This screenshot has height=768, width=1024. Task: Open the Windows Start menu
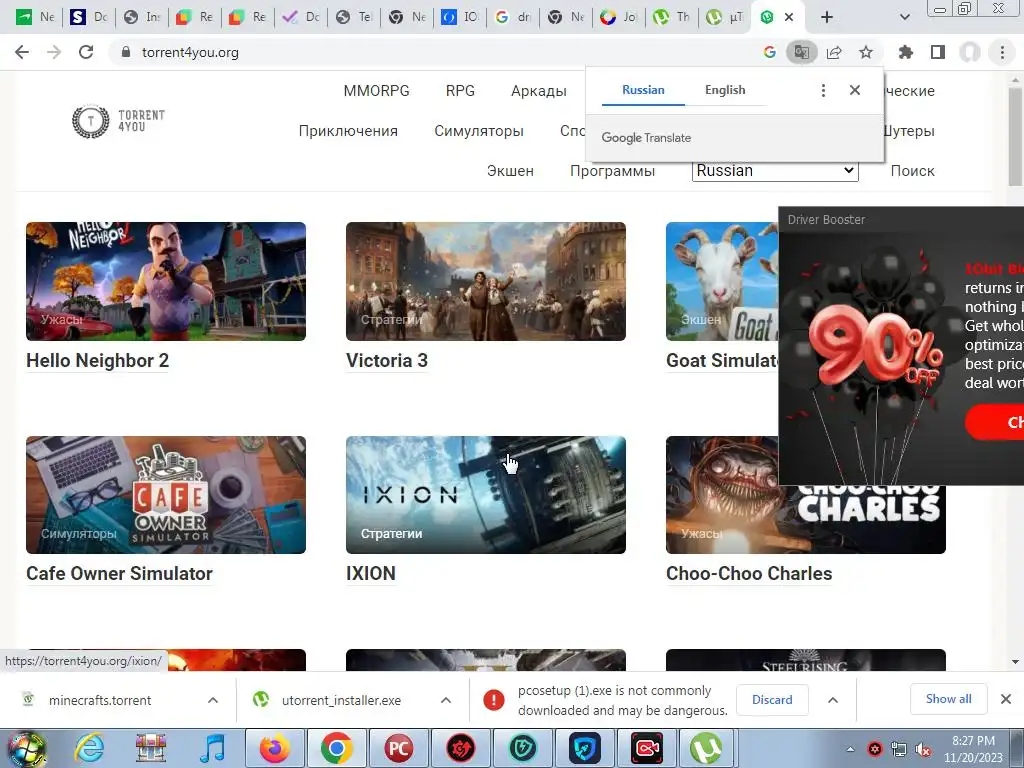tap(26, 748)
